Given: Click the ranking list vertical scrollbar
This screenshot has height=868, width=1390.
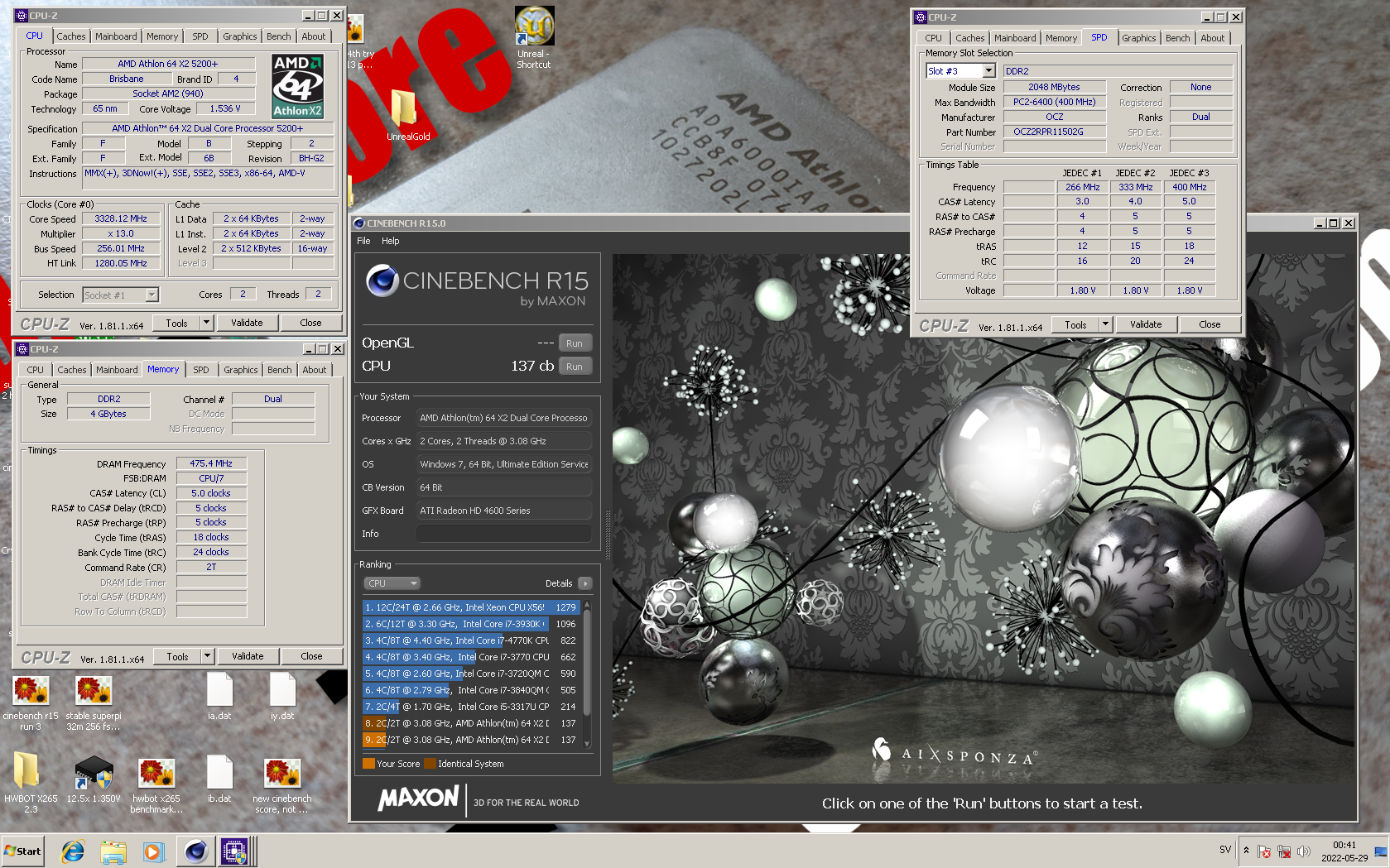Looking at the screenshot, I should [x=588, y=674].
